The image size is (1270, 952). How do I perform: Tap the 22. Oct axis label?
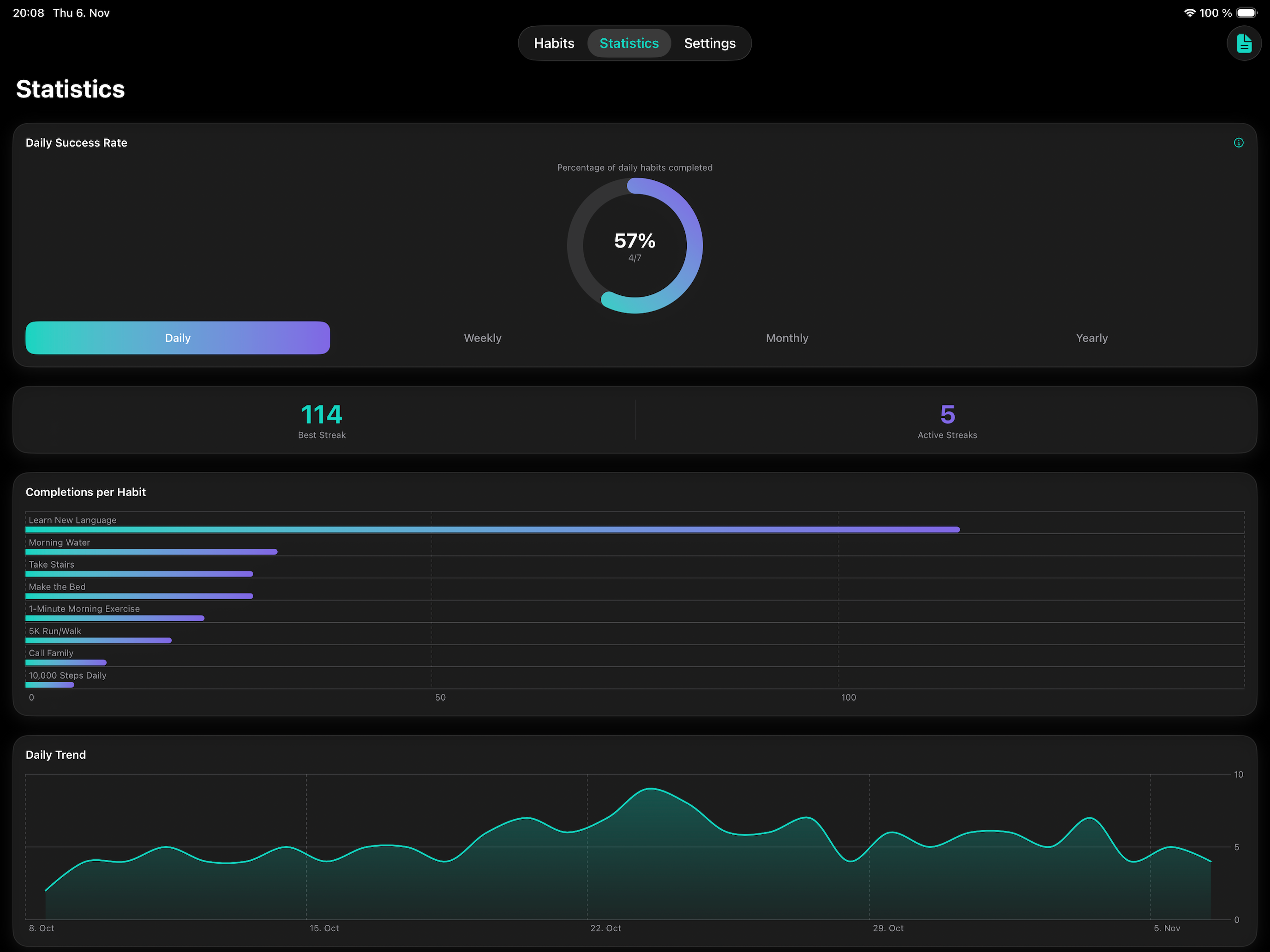click(606, 928)
